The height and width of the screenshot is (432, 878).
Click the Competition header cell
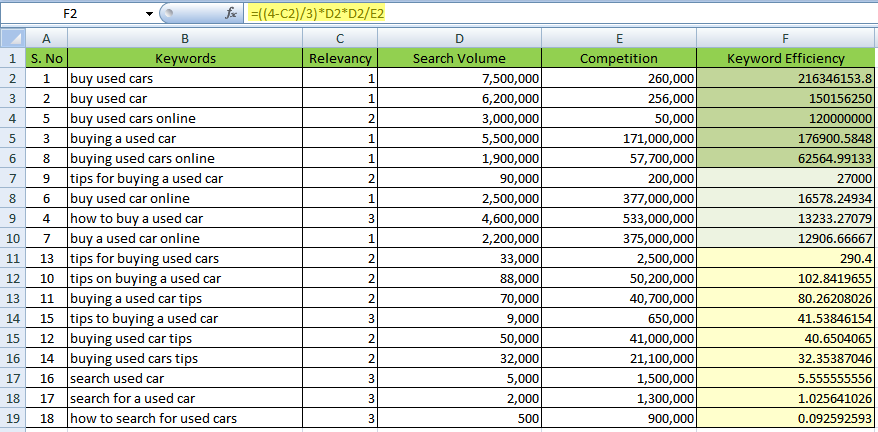click(x=619, y=58)
